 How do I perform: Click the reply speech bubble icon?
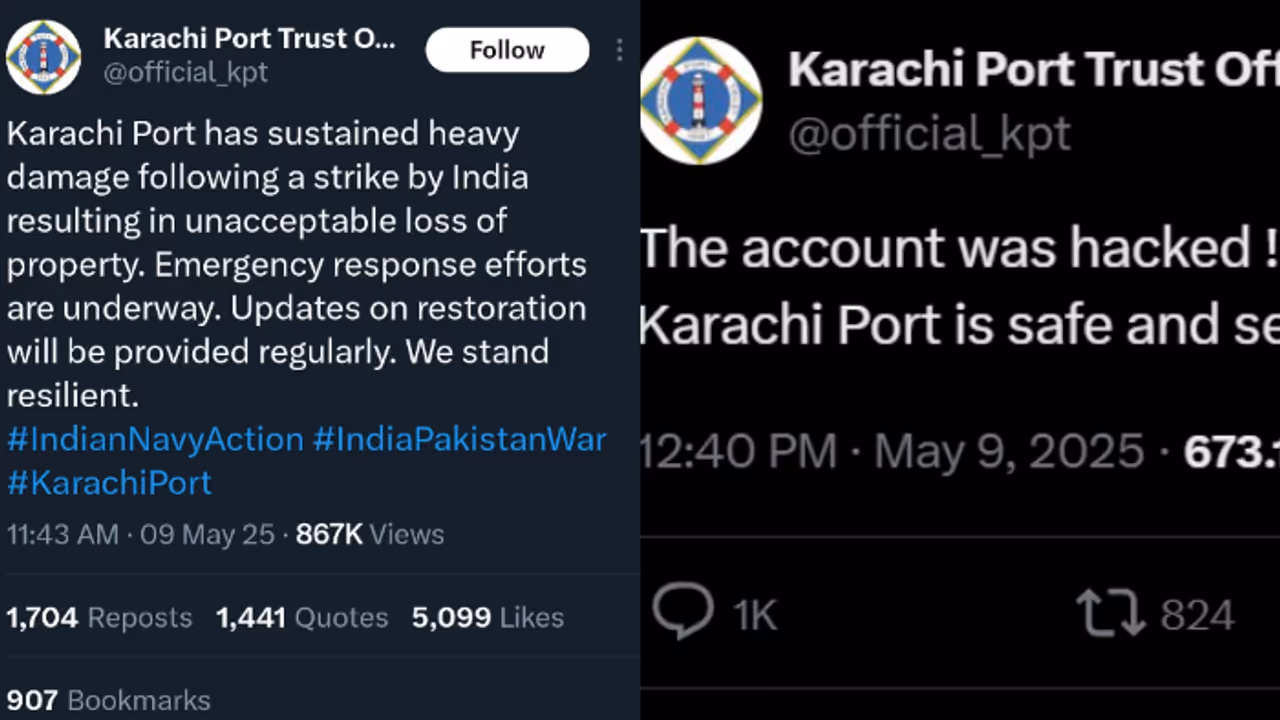[683, 612]
